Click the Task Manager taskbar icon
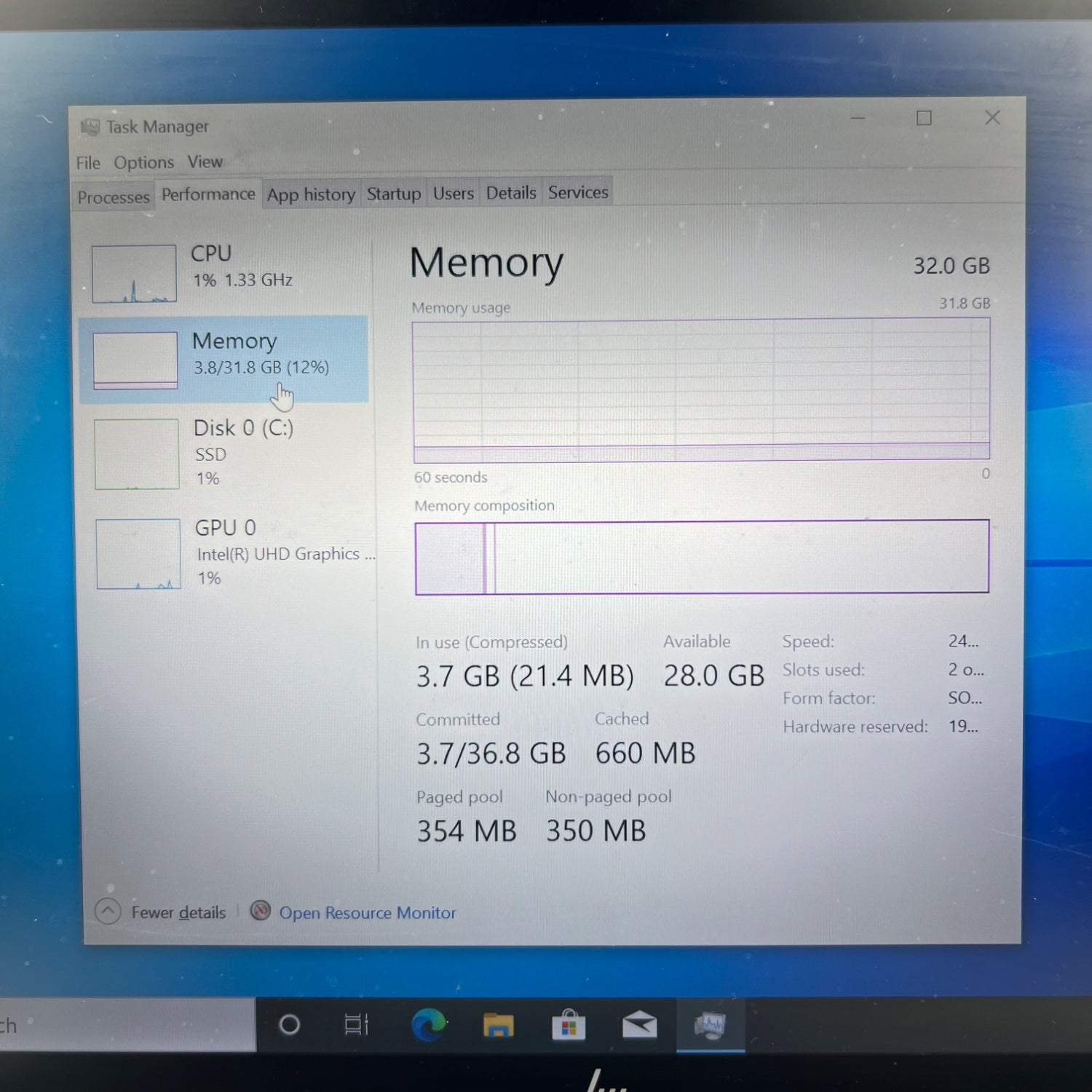 (710, 1025)
